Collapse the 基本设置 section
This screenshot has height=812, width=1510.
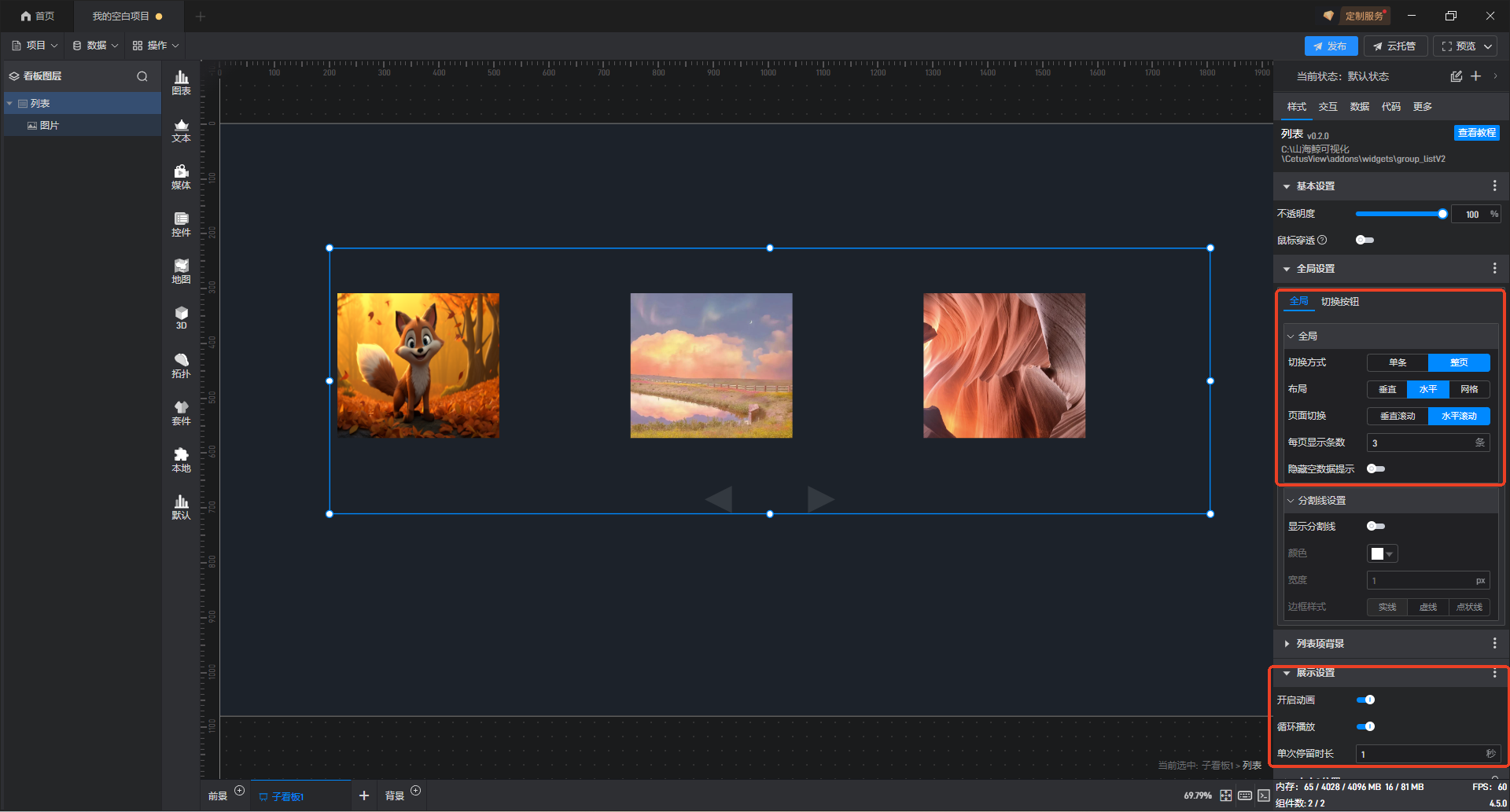coord(1287,186)
